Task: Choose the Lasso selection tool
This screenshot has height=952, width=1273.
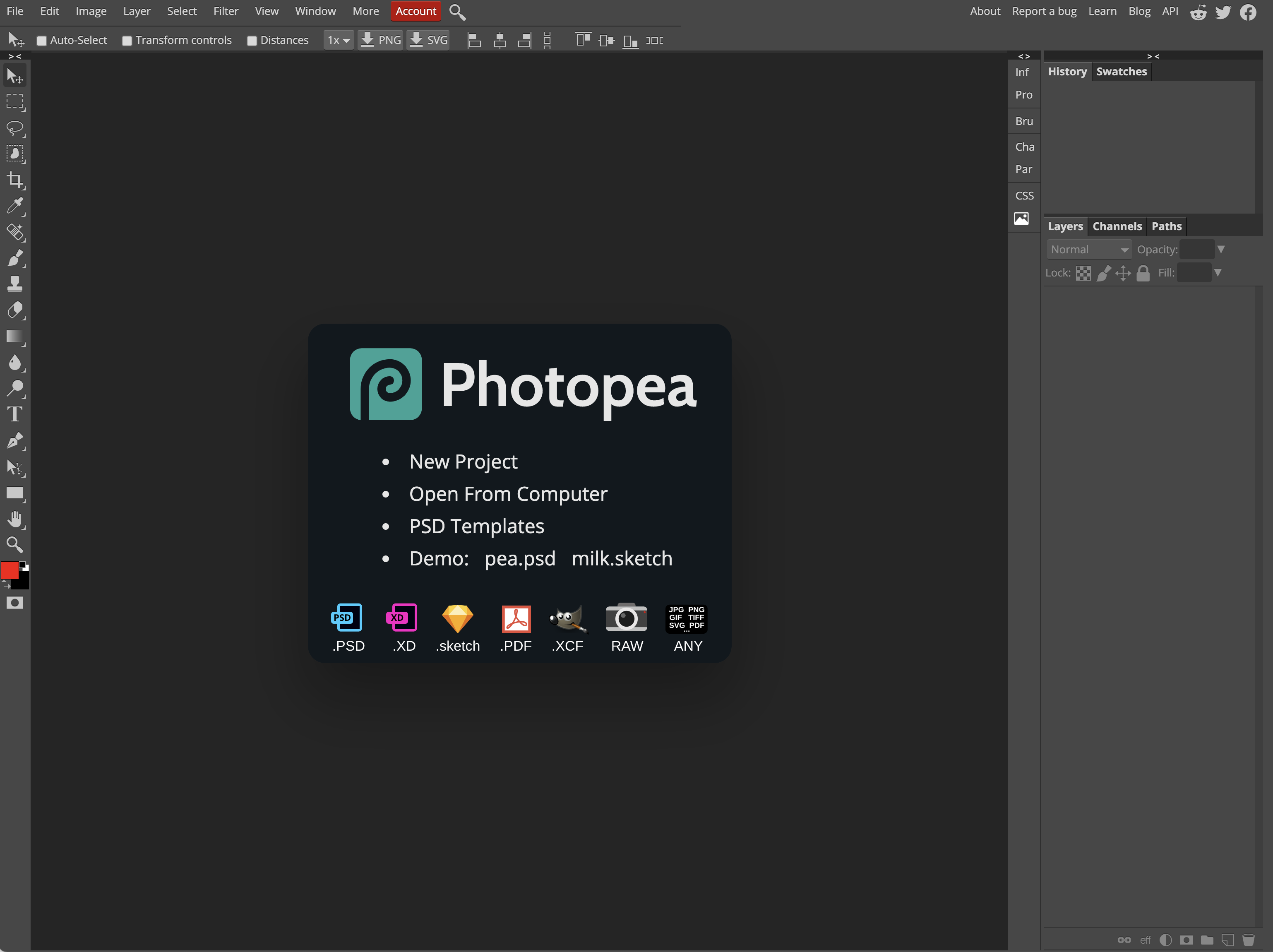Action: point(15,128)
